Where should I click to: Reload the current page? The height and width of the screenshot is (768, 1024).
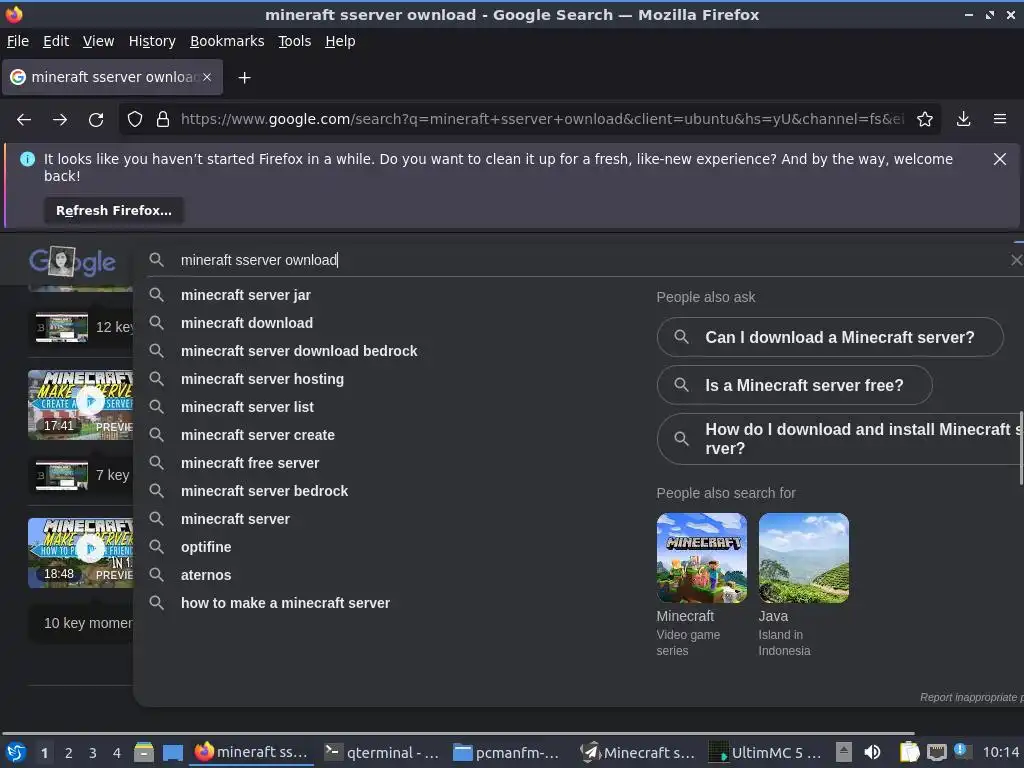pyautogui.click(x=96, y=120)
